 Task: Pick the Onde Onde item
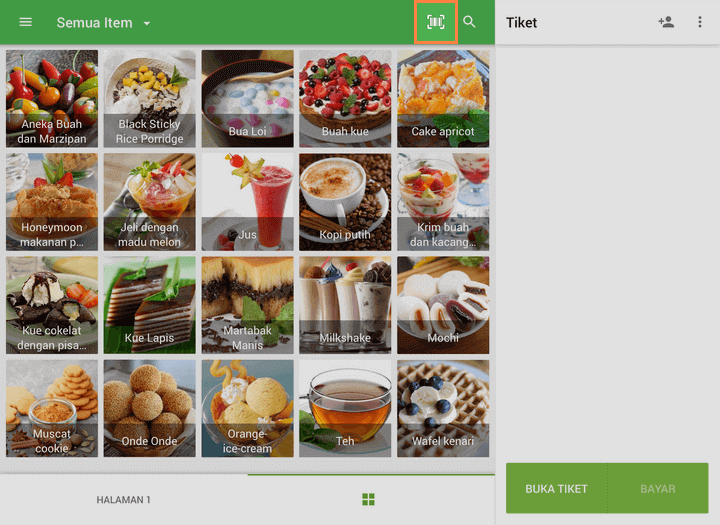tap(149, 408)
